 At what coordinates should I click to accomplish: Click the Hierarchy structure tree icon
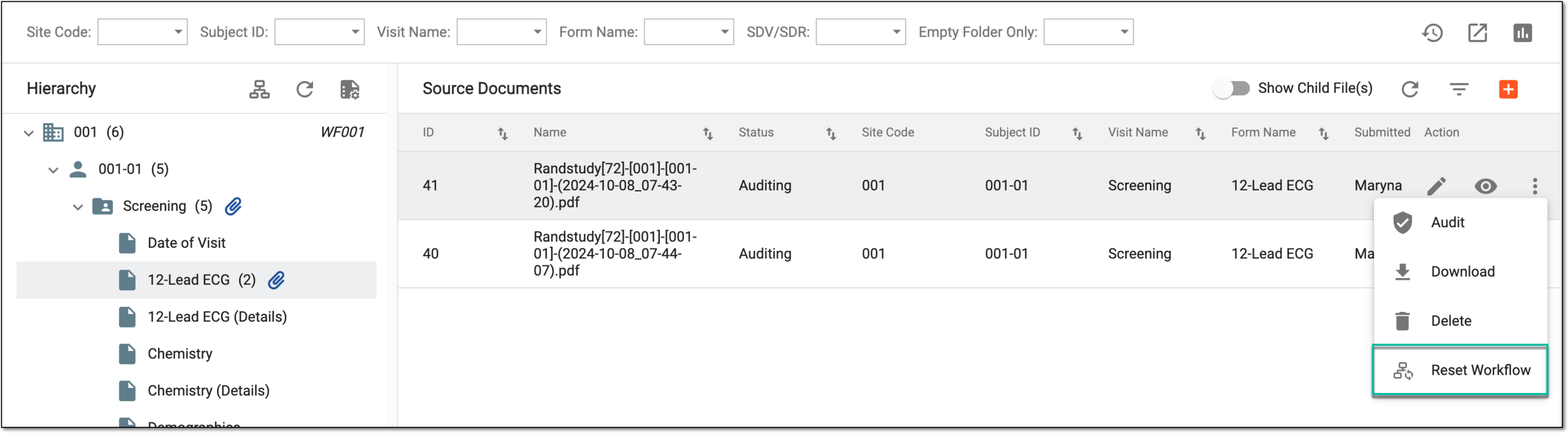pos(260,89)
